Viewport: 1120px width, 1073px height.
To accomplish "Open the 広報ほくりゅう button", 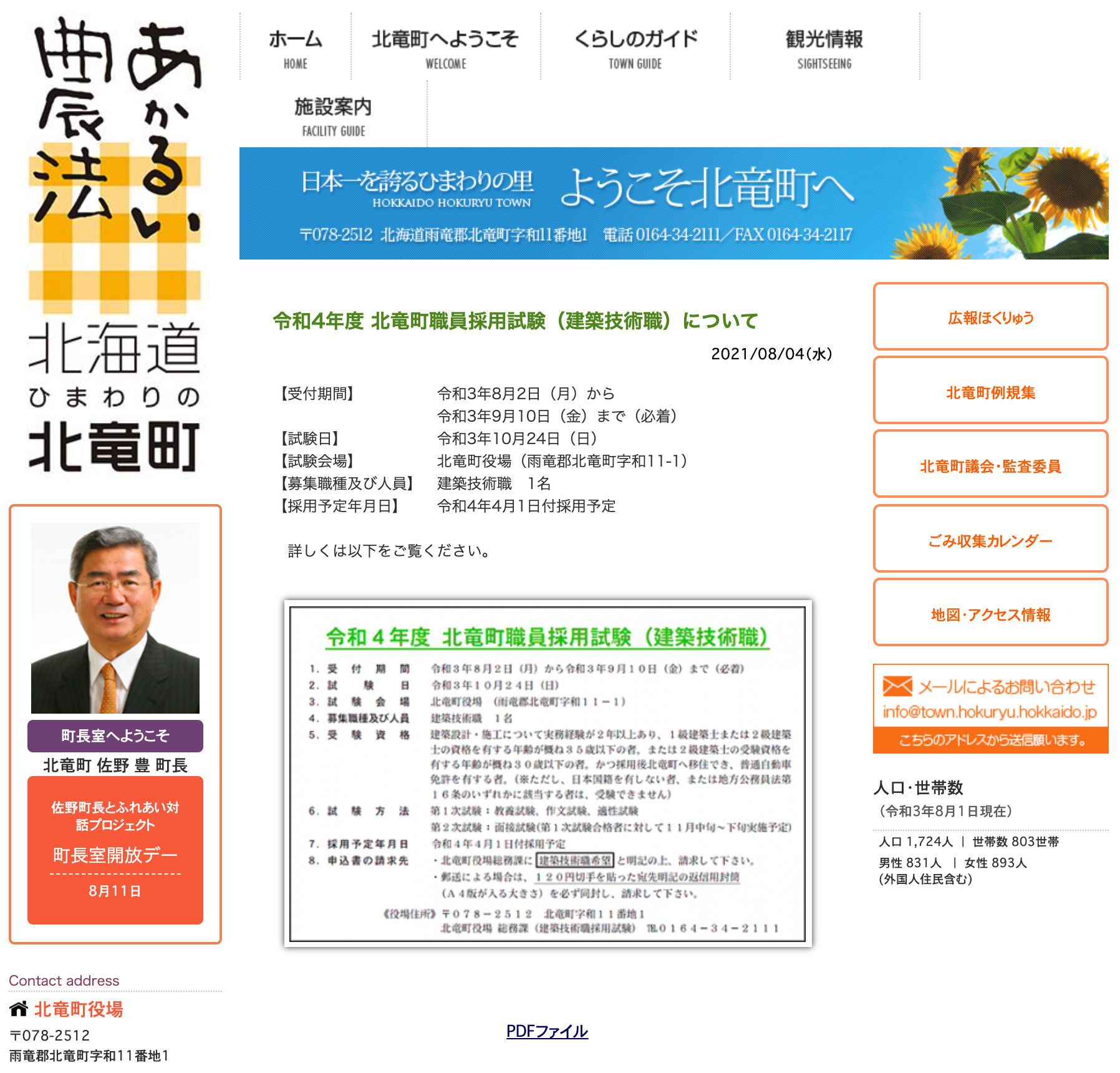I will coord(990,317).
